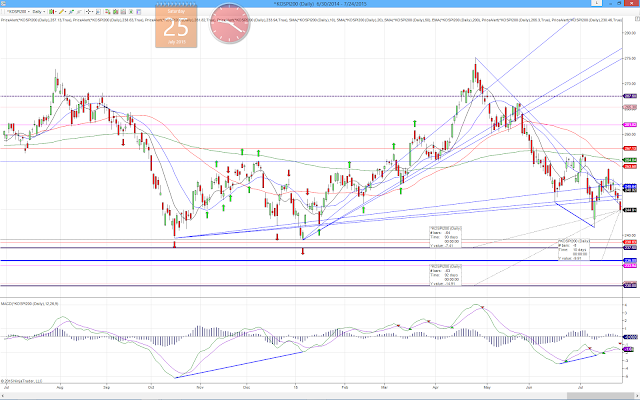Click the Aug label on time axis
This screenshot has width=640, height=400.
coord(60,385)
